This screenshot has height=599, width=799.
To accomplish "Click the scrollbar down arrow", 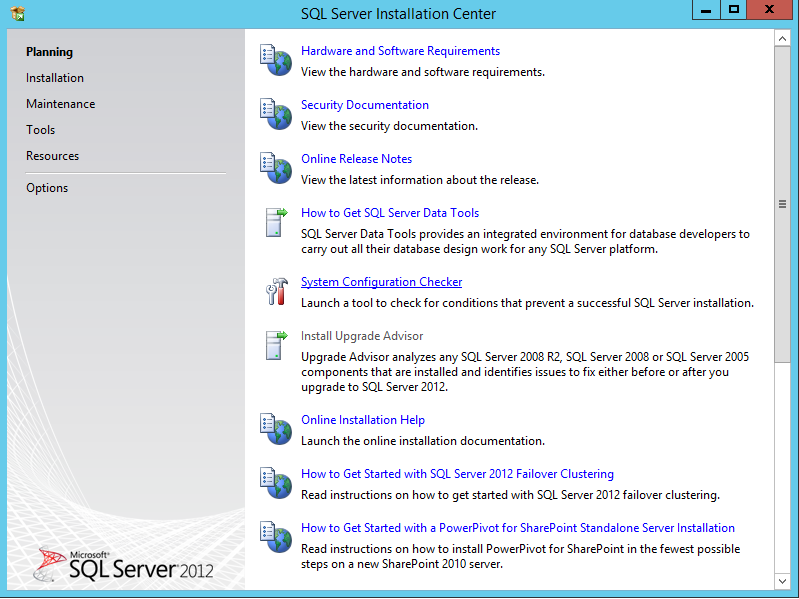I will click(782, 581).
